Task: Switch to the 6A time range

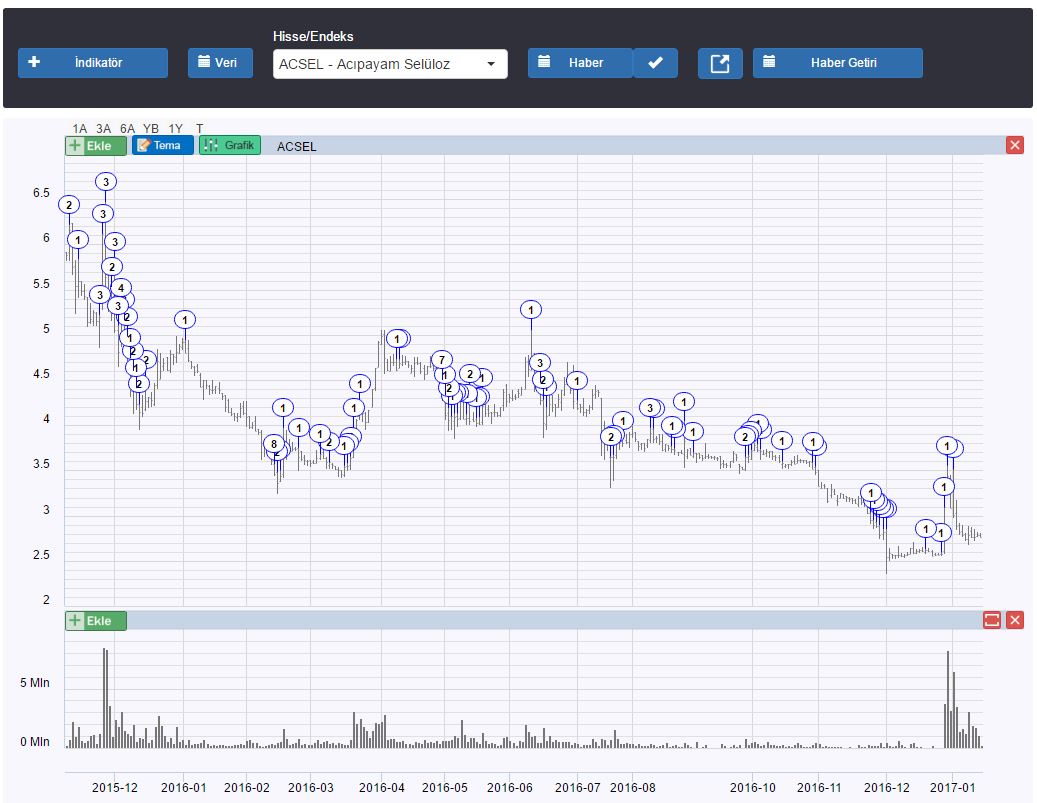Action: (127, 128)
